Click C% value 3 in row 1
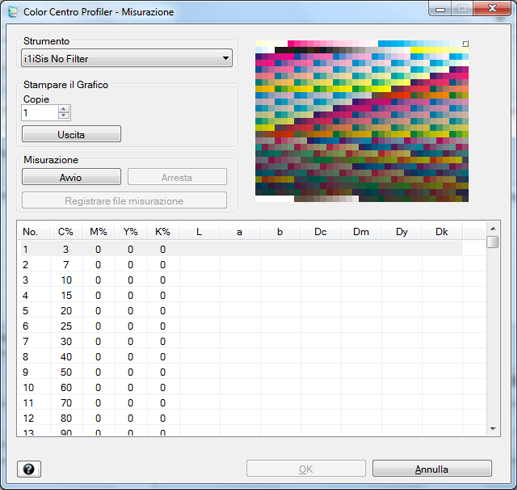 [x=66, y=249]
